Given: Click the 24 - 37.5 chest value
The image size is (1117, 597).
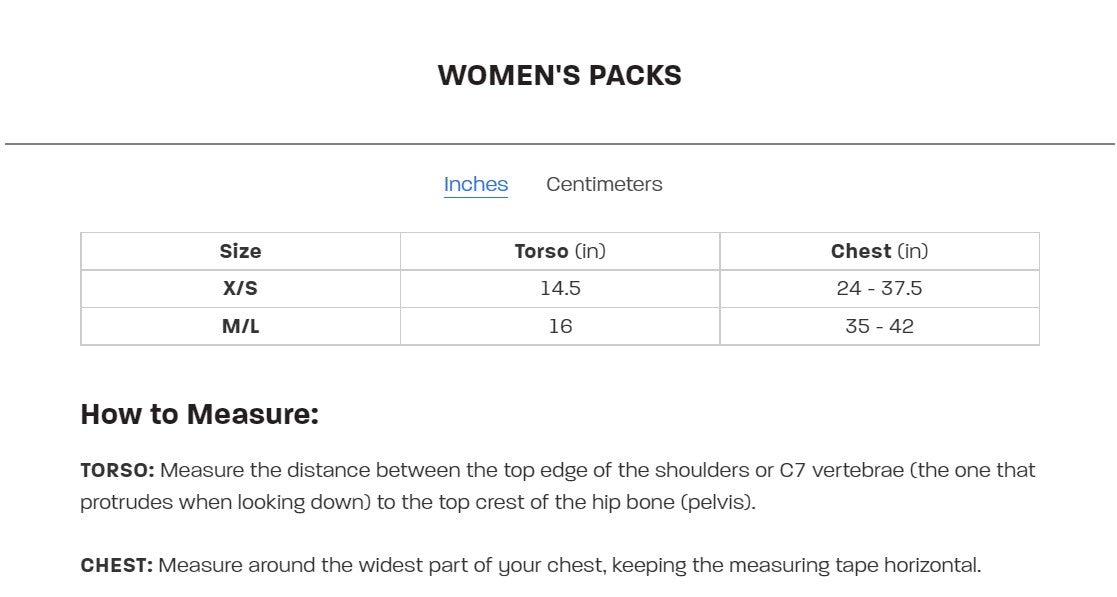Looking at the screenshot, I should pyautogui.click(x=879, y=288).
